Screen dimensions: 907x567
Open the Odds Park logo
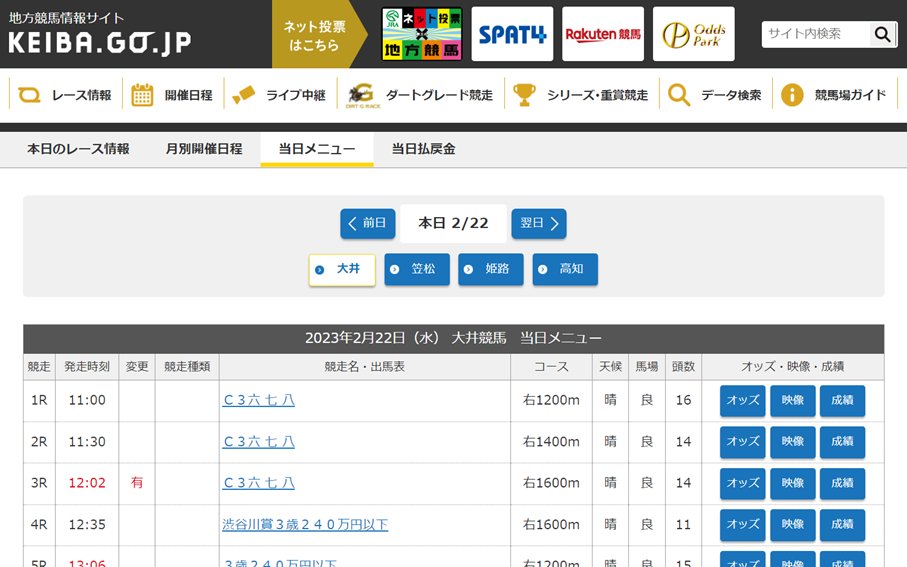(x=693, y=35)
